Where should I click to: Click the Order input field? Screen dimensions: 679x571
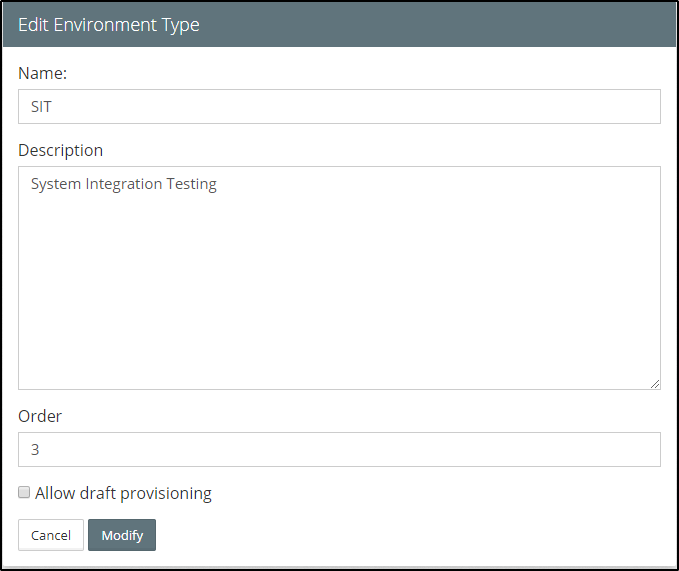tap(339, 450)
